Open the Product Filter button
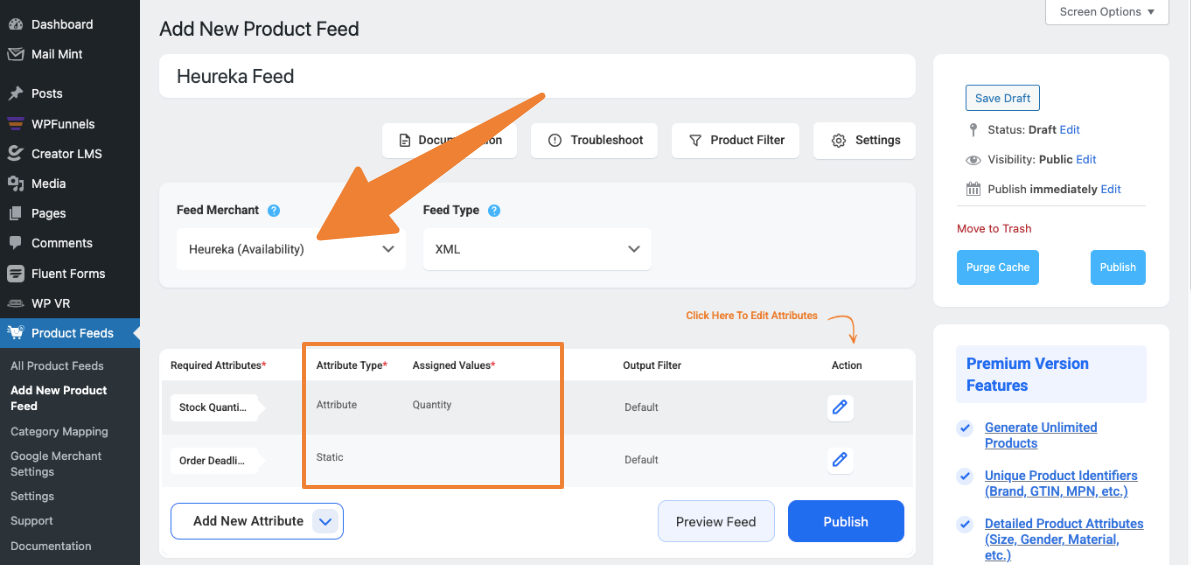Viewport: 1191px width, 565px height. [735, 140]
